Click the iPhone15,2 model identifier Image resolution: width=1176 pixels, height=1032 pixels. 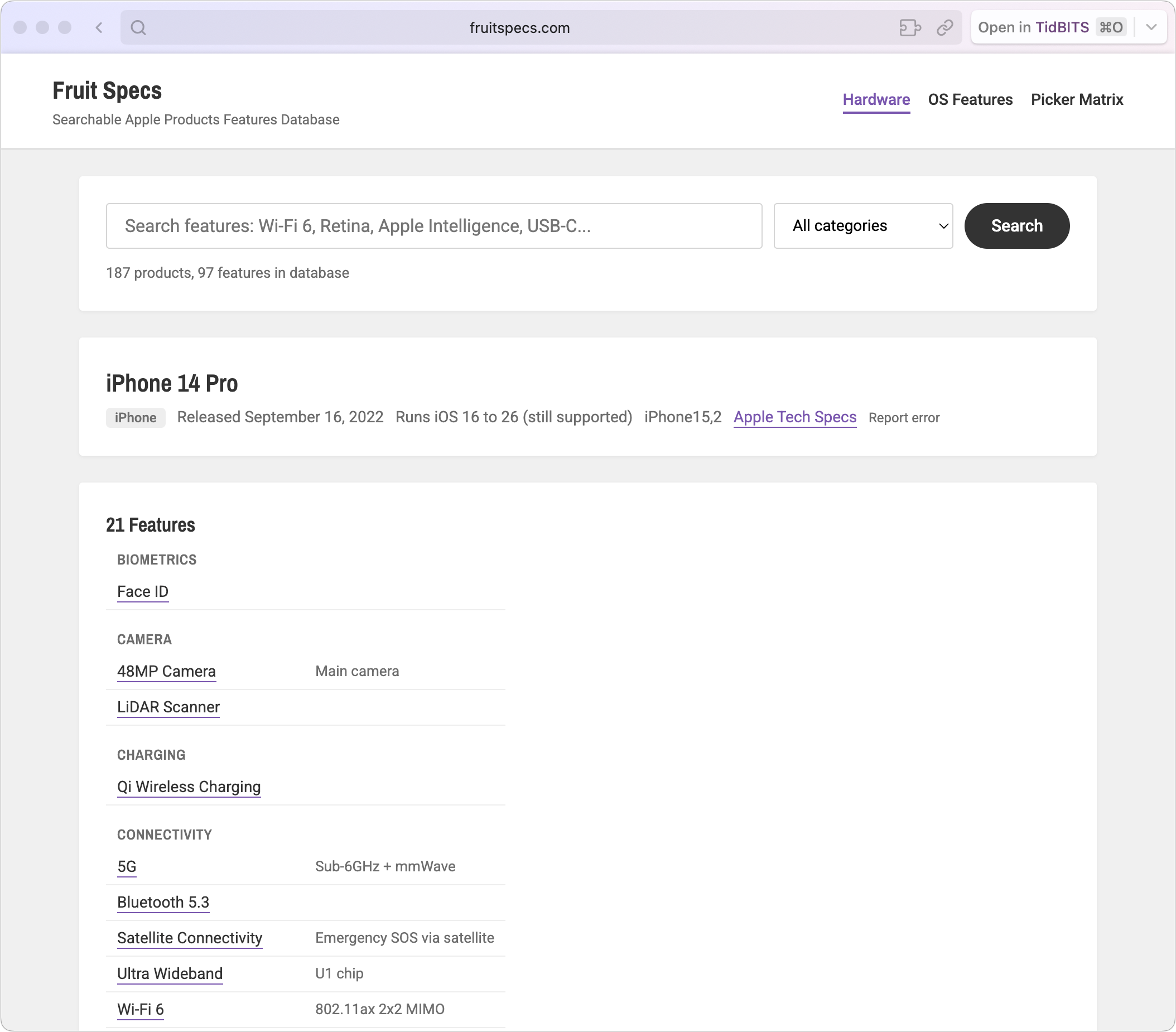tap(682, 417)
